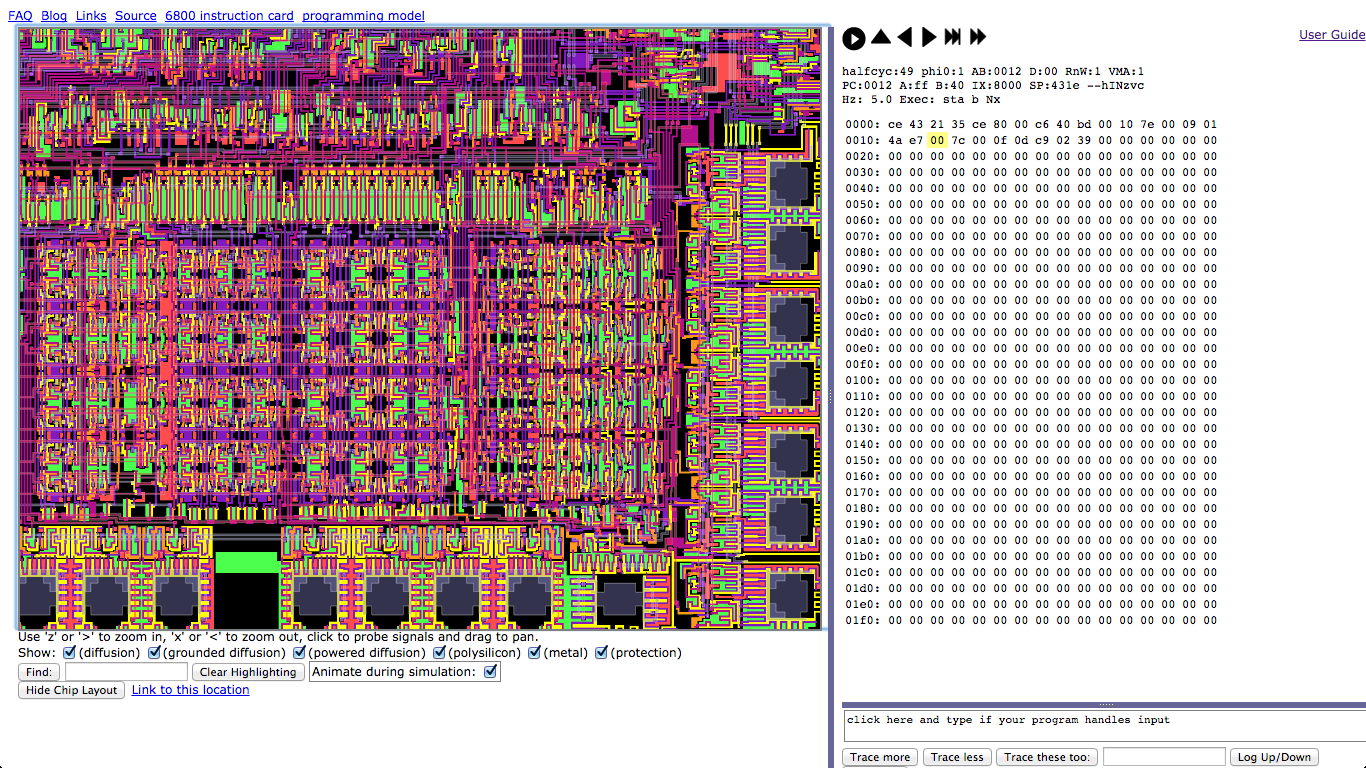
Task: Step backward with the left arrow icon
Action: (904, 37)
